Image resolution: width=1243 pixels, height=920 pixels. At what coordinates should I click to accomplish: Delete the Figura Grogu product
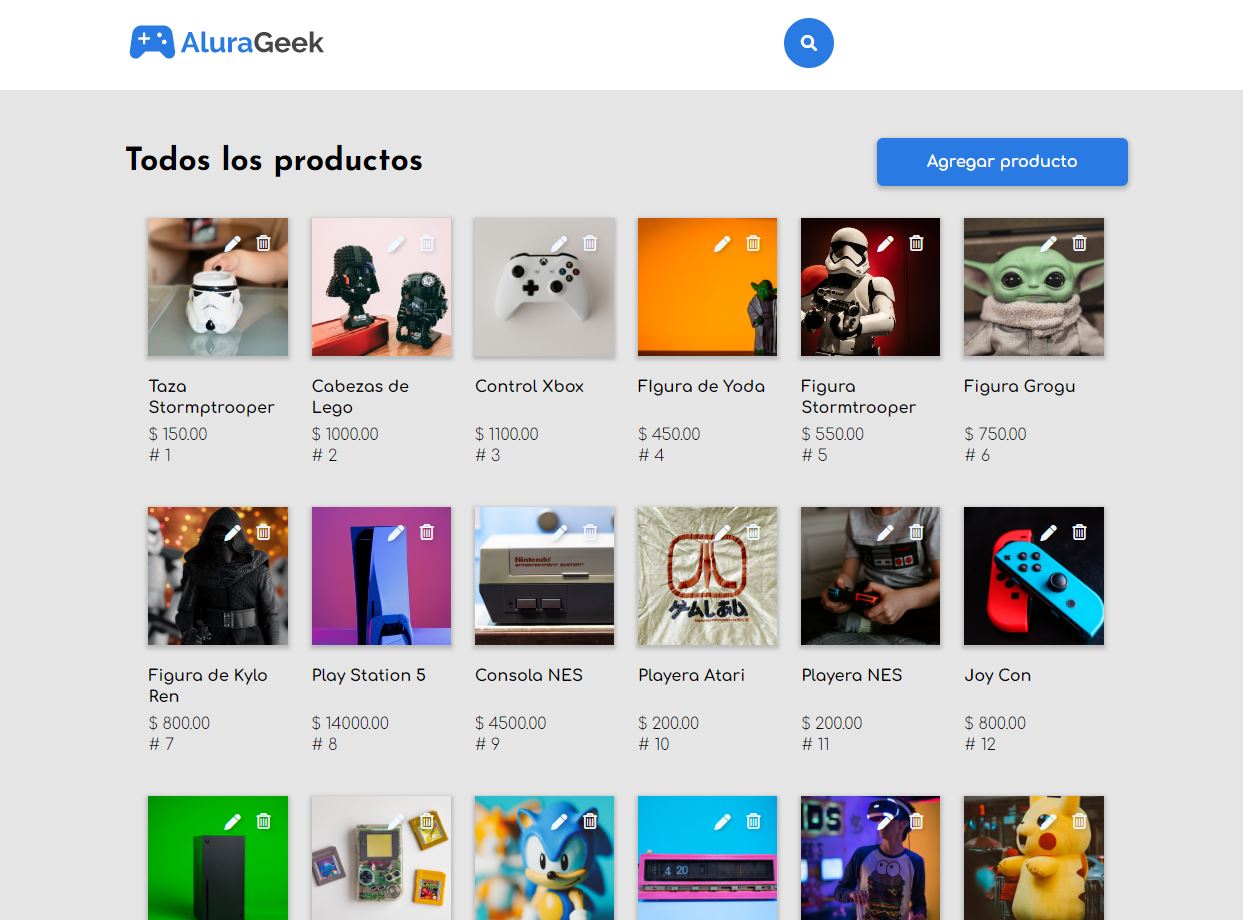(1079, 242)
